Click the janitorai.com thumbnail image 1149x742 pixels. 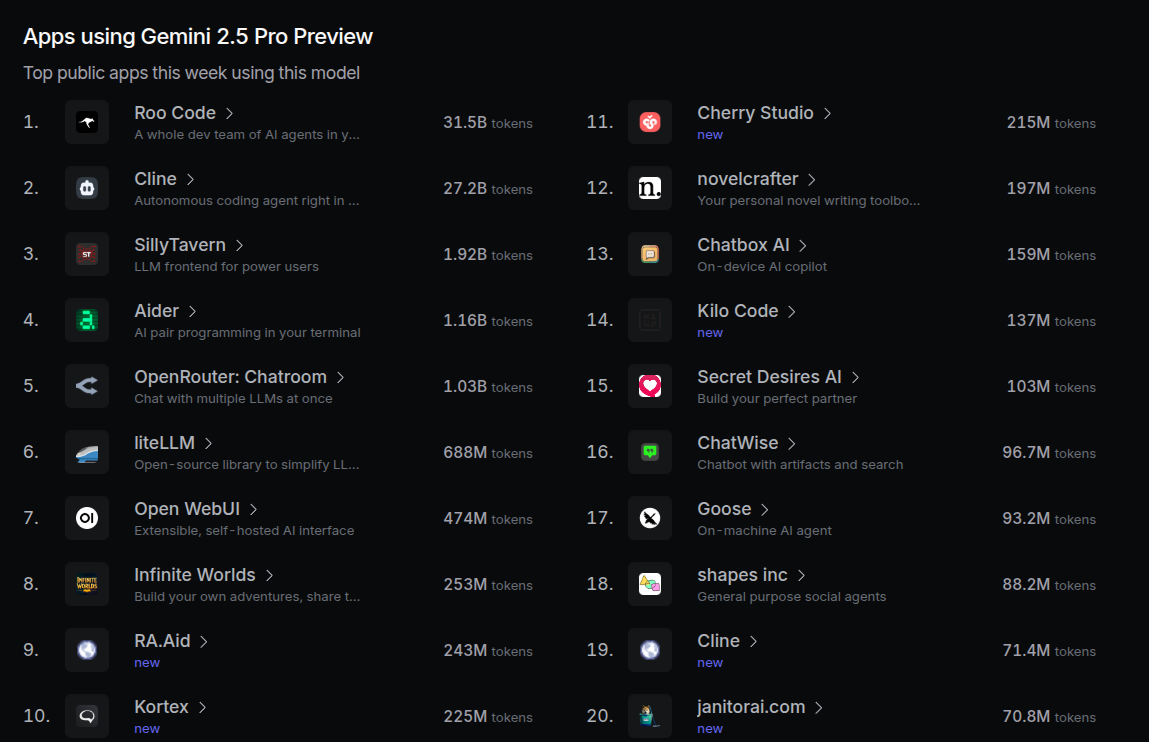click(x=650, y=716)
